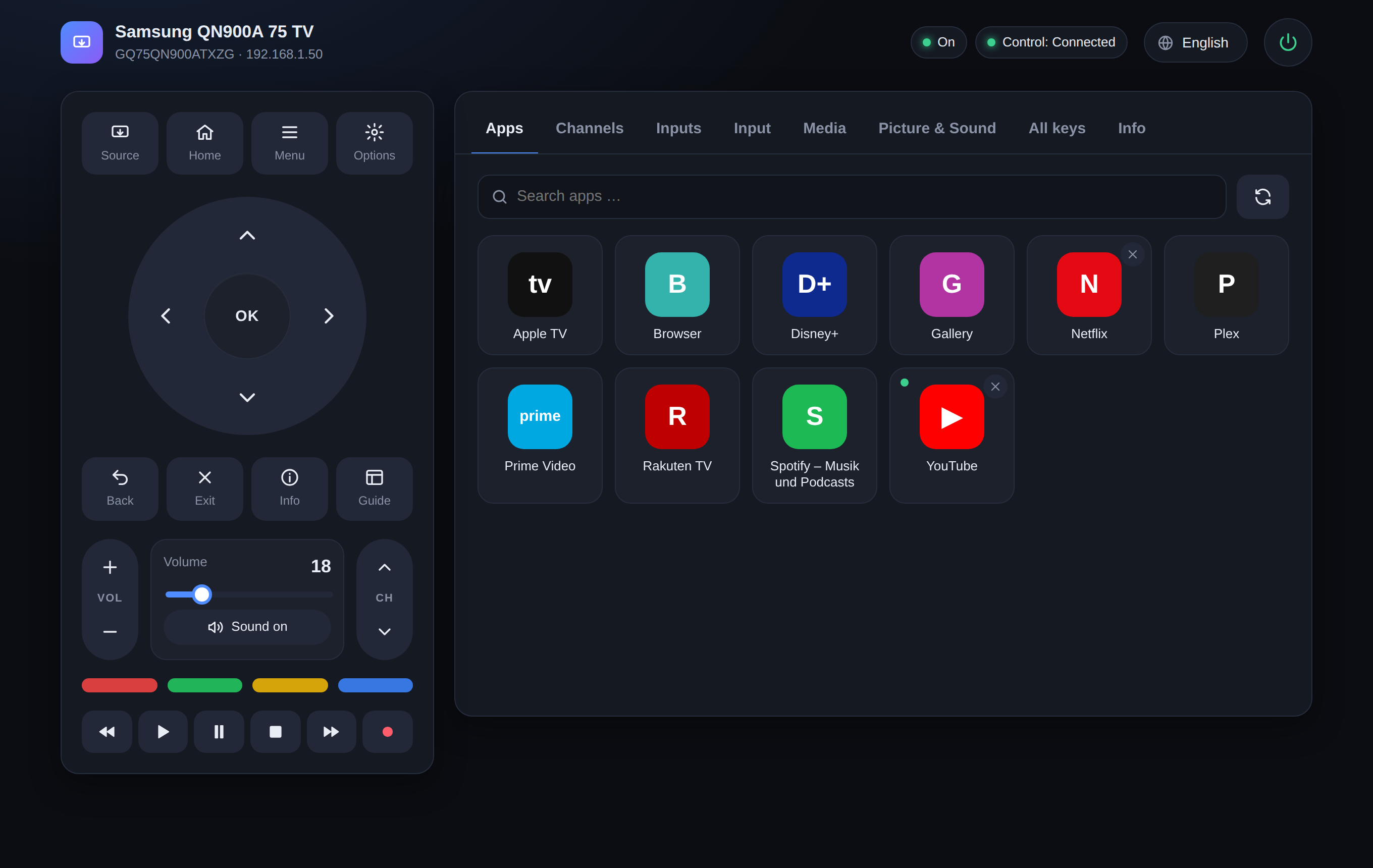Select the Samsung QN900A 75 TV title
This screenshot has height=868, width=1373.
pyautogui.click(x=215, y=31)
